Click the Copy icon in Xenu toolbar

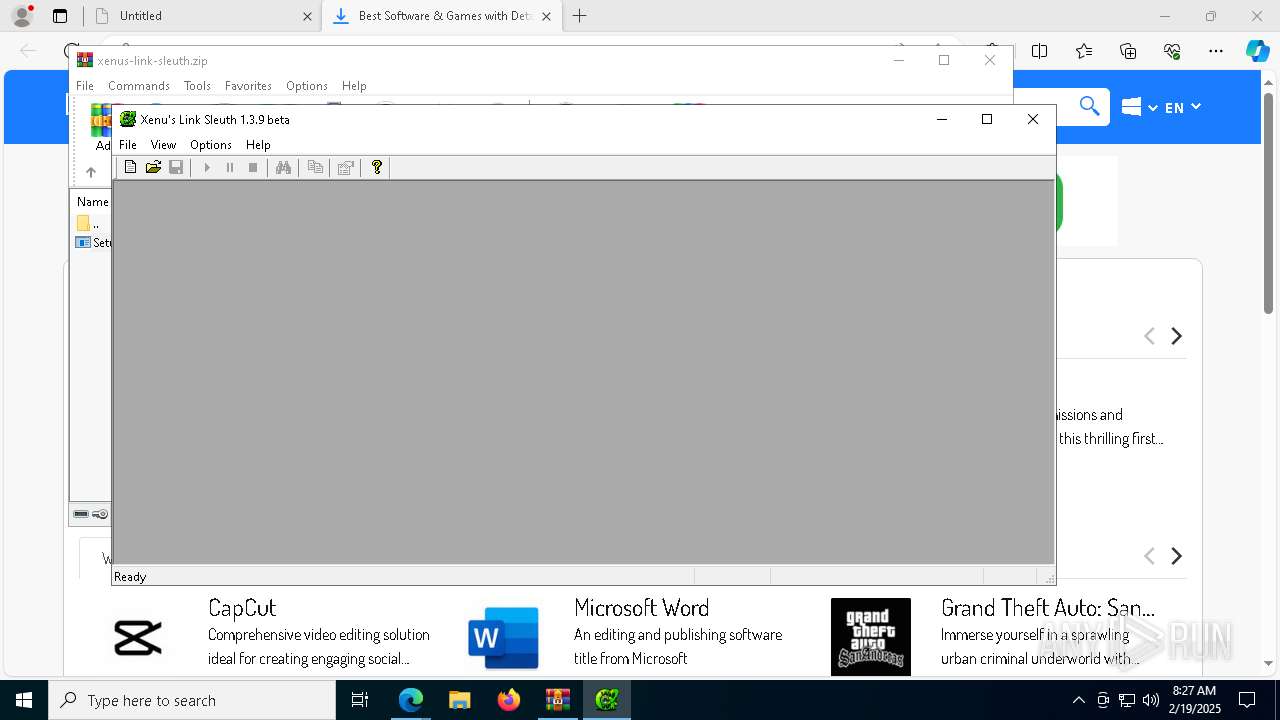[315, 168]
